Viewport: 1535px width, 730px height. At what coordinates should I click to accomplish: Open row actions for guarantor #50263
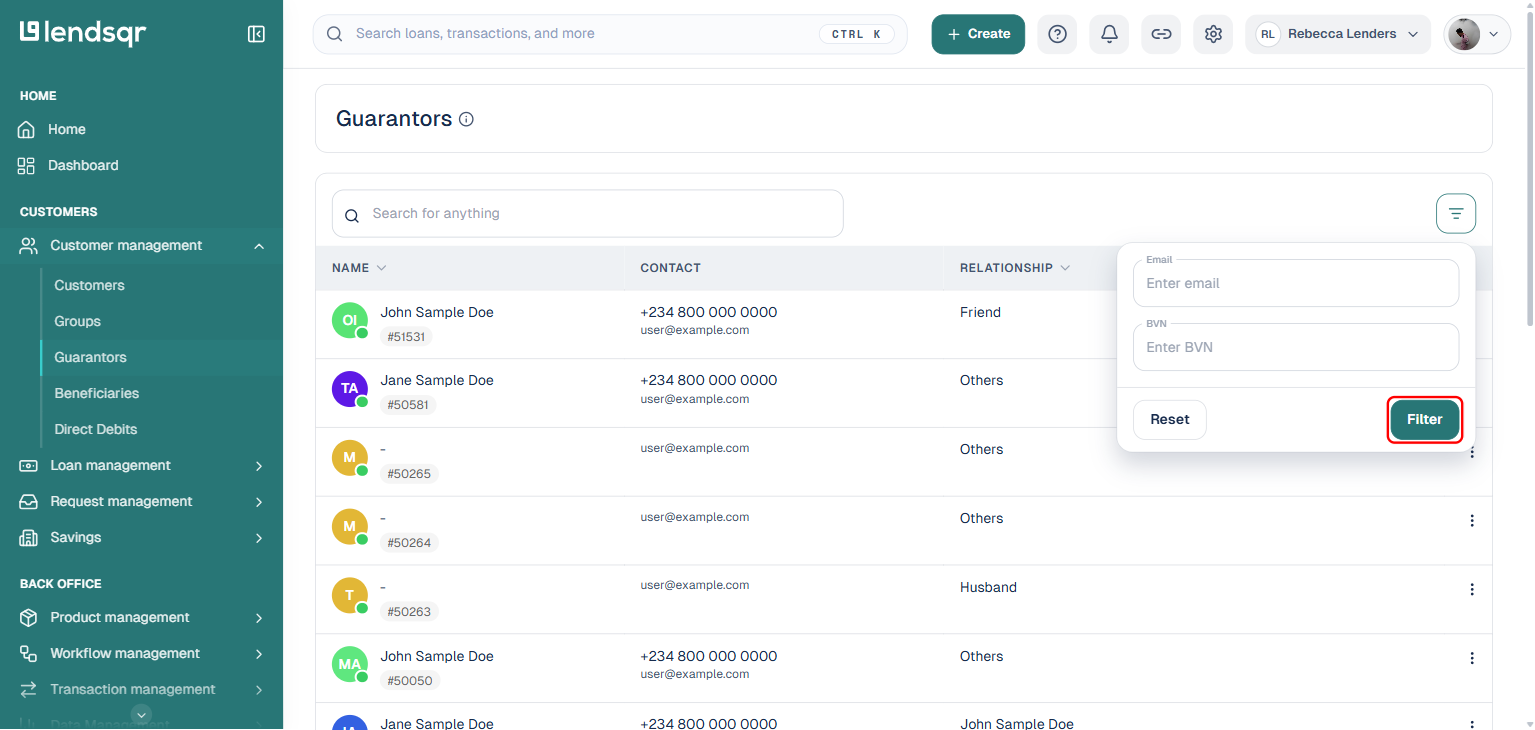(x=1472, y=589)
